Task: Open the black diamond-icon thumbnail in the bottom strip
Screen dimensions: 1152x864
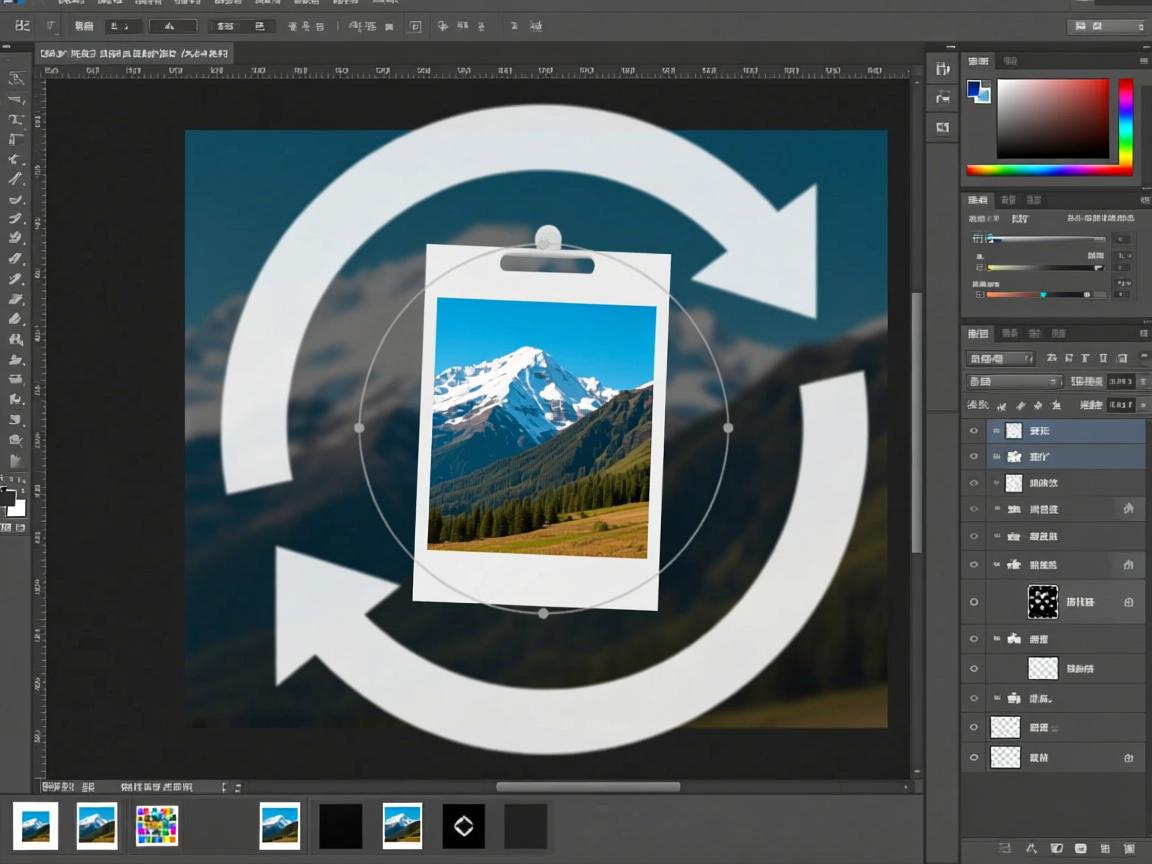Action: pos(463,826)
